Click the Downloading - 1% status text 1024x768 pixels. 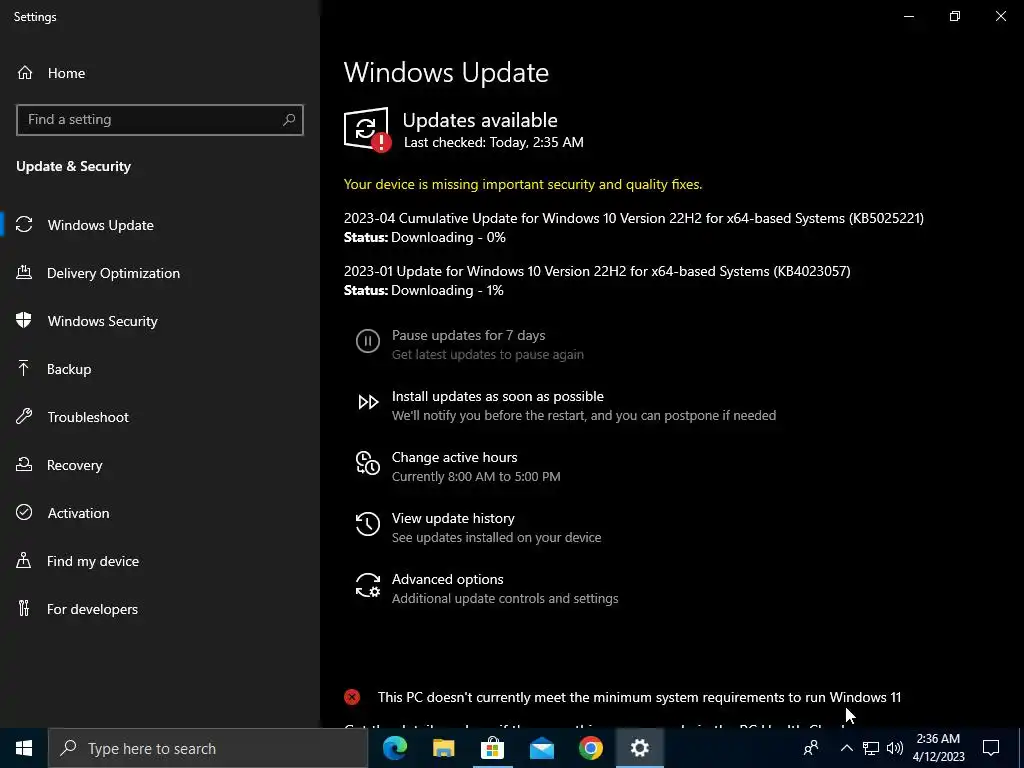447,290
